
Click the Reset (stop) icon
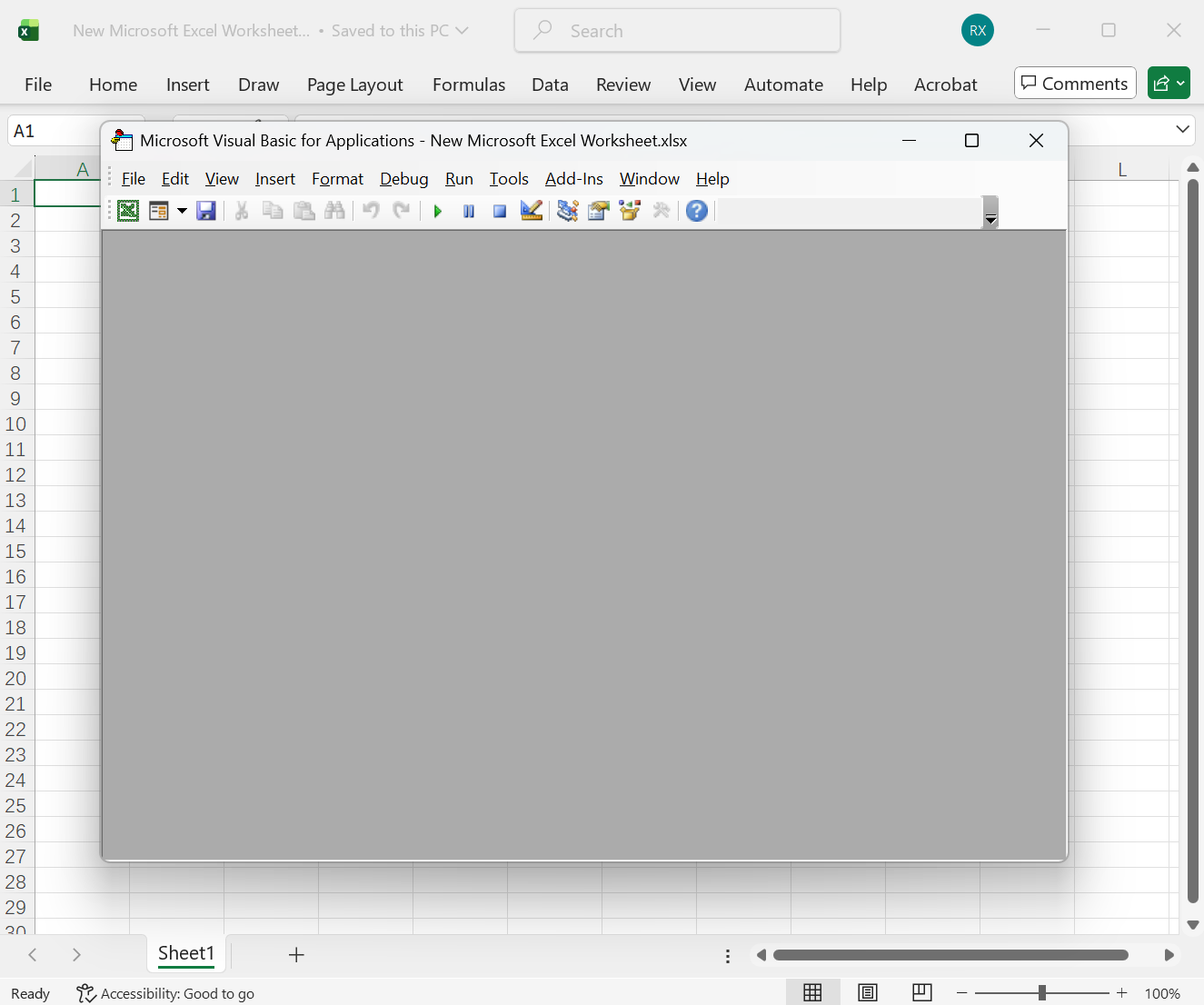[x=500, y=210]
